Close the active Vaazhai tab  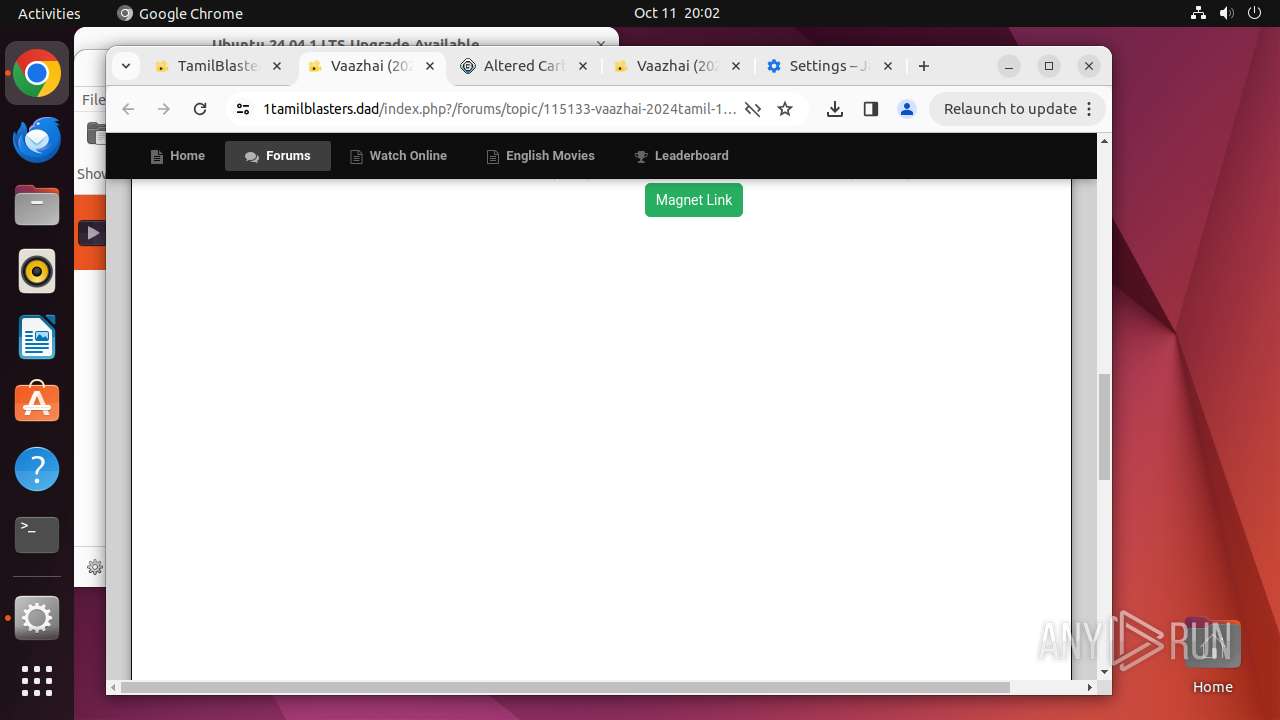tap(430, 66)
